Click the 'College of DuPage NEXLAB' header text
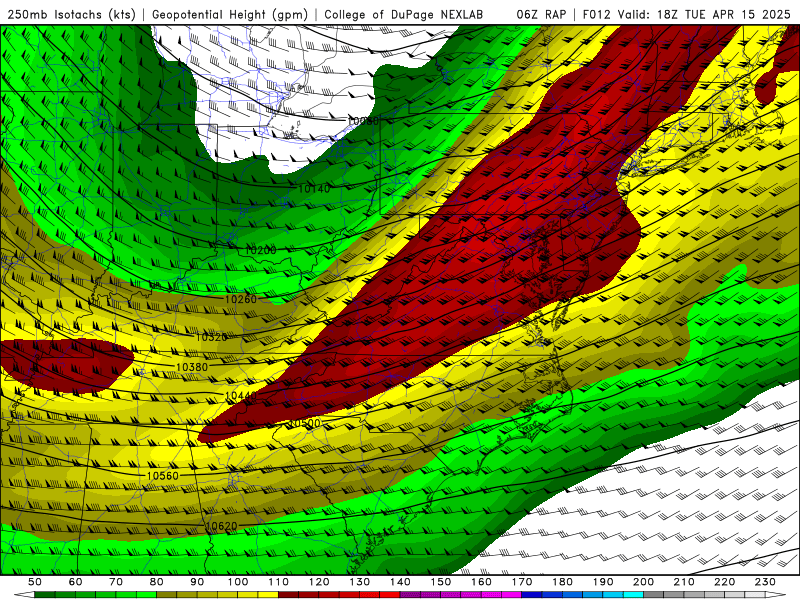Screen dimensions: 800x600 tap(403, 14)
